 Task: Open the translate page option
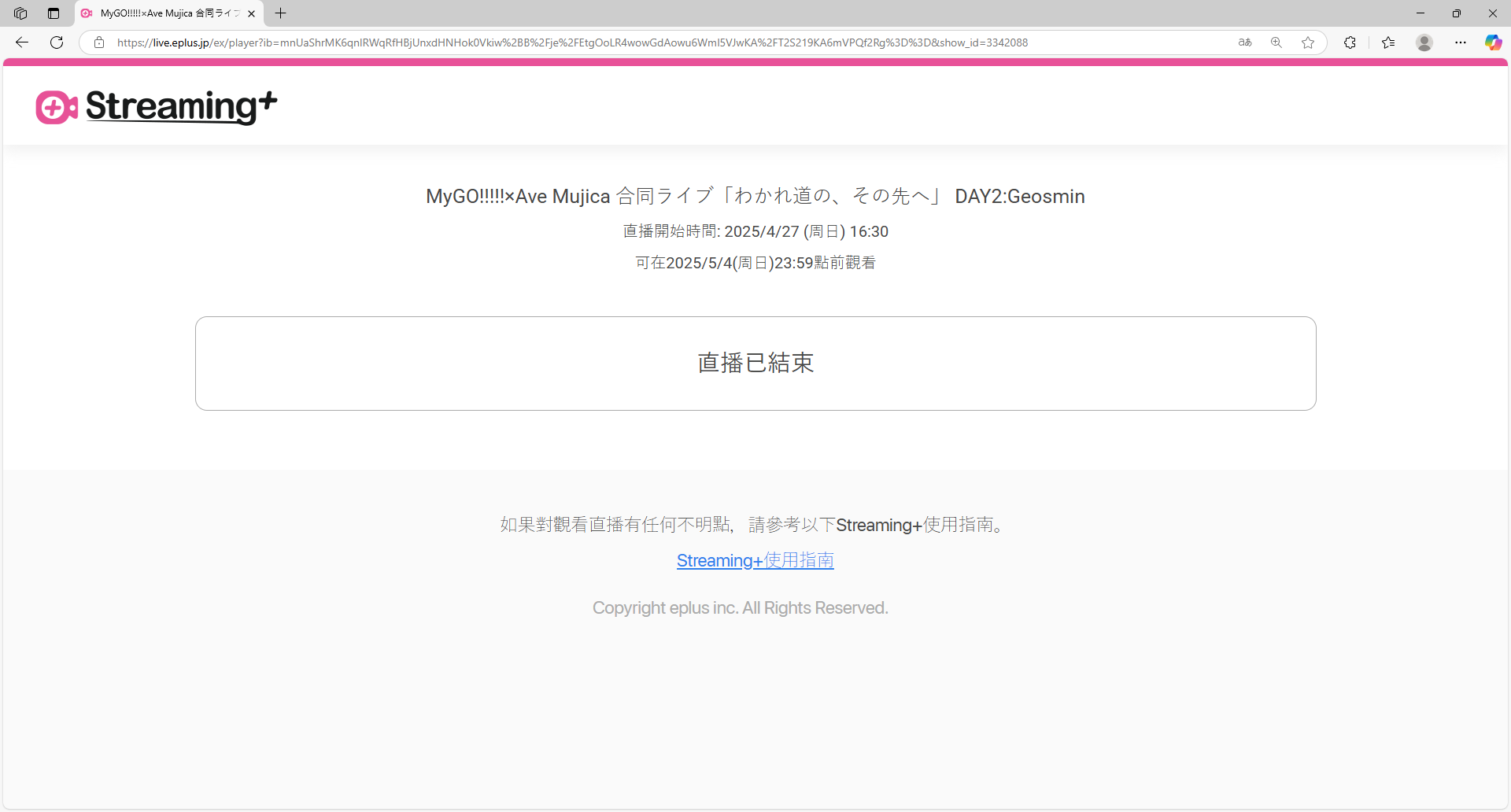pos(1245,42)
